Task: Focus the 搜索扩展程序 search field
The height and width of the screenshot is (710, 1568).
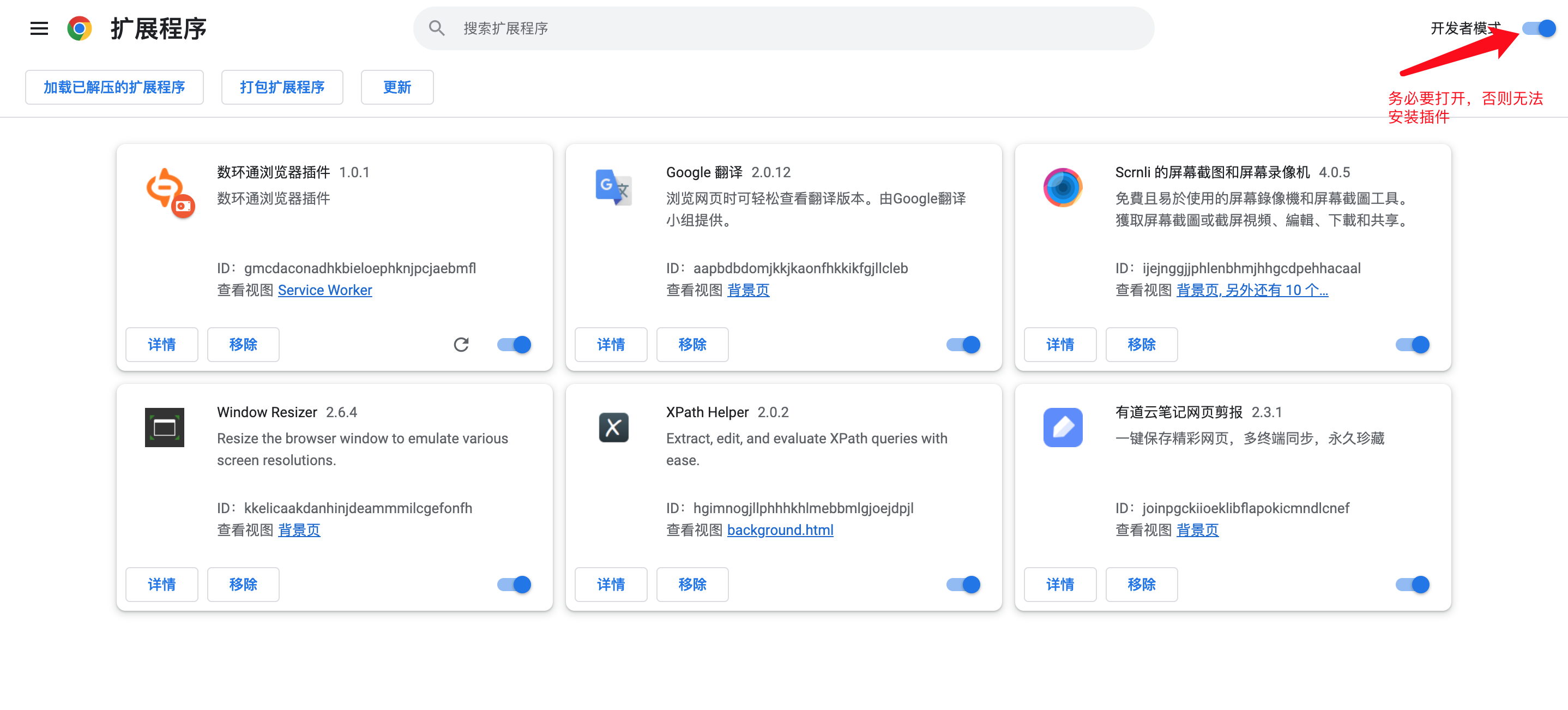Action: pos(784,28)
